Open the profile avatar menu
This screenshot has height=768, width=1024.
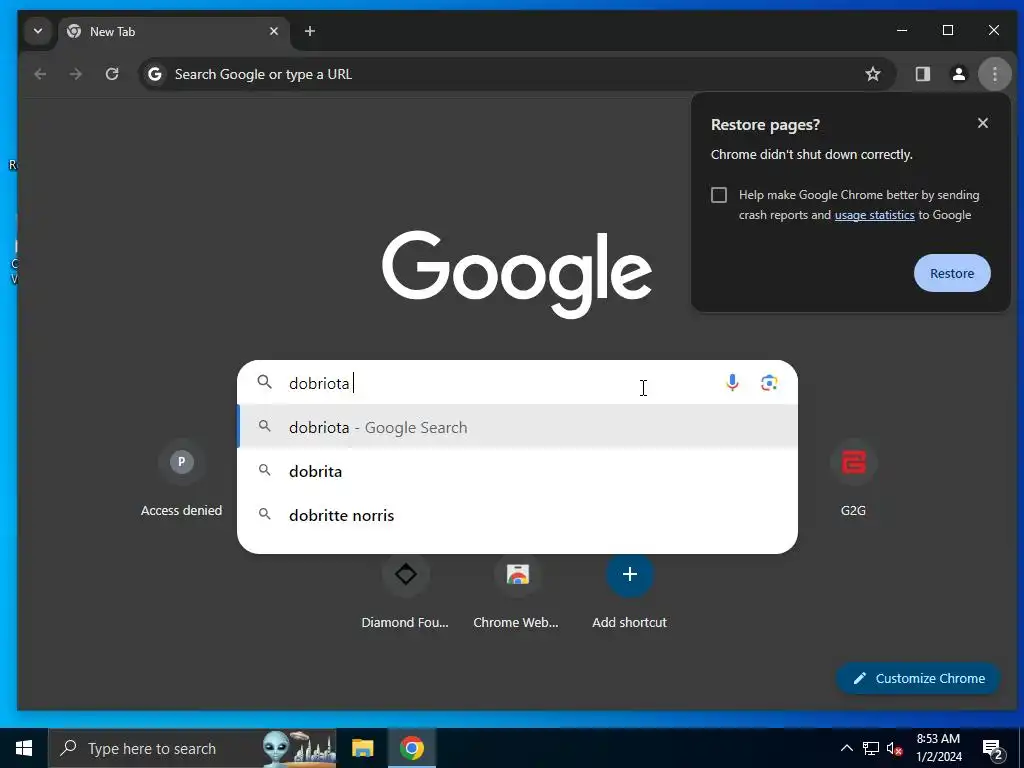click(959, 74)
